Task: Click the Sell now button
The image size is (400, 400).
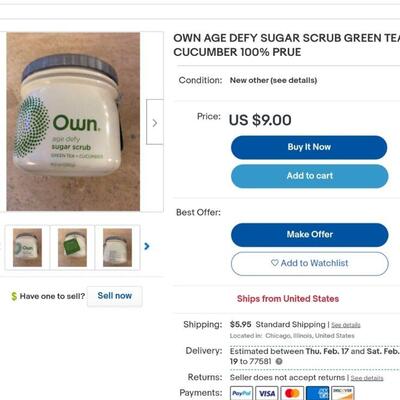Action: click(115, 296)
